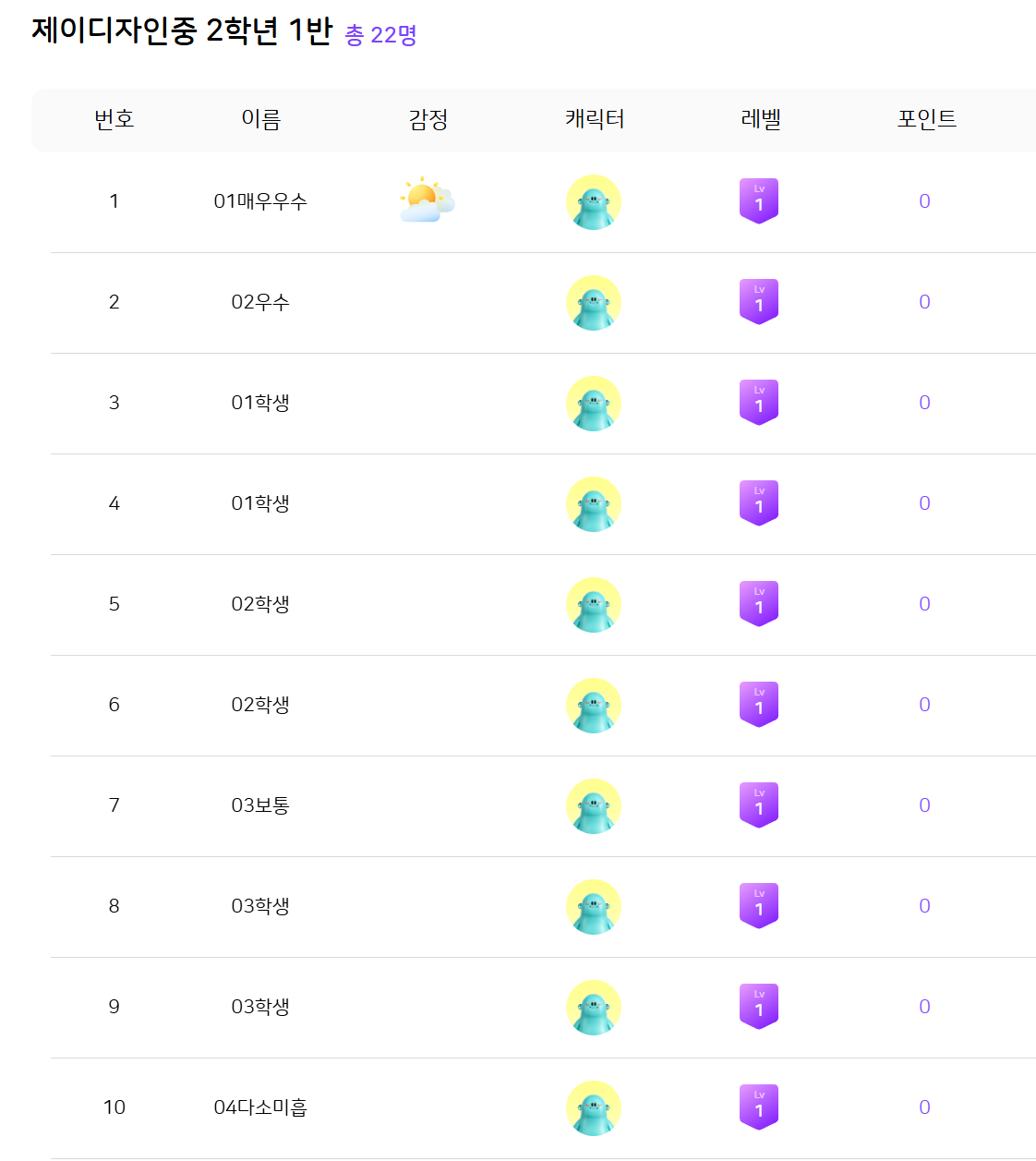
Task: Select the level badge of 03보통
Action: click(759, 805)
